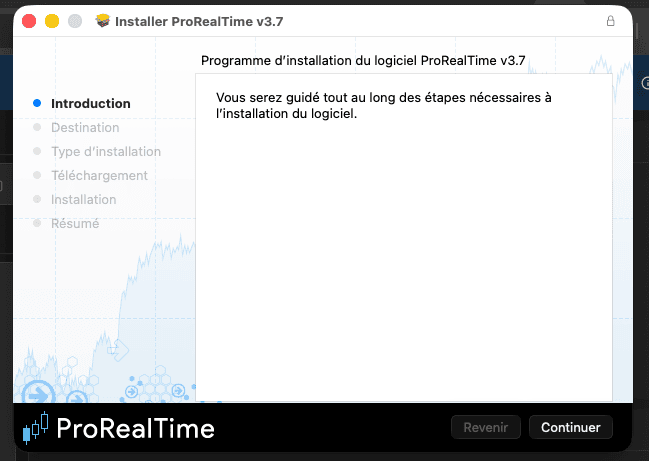
Task: Click the "Vous serez guidé" introduction text
Action: (x=384, y=106)
